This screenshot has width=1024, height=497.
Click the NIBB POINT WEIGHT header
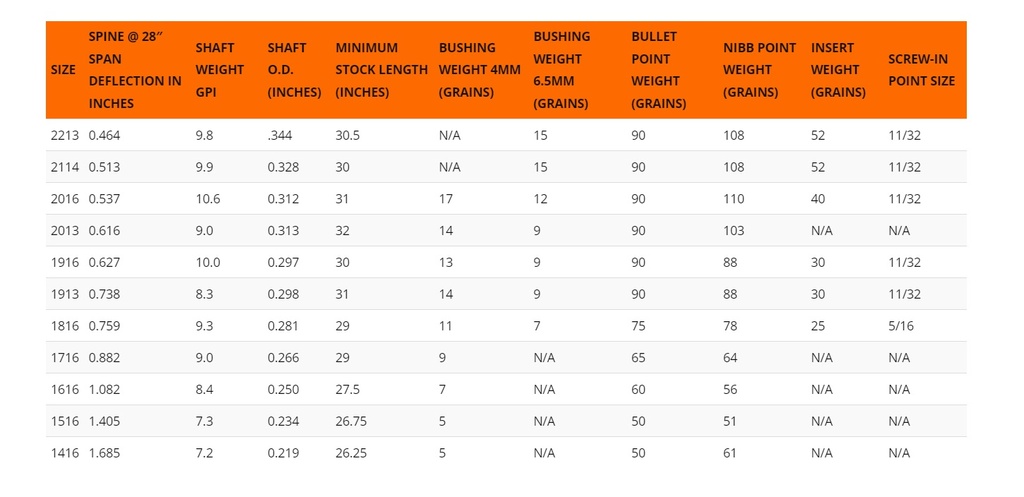[760, 70]
